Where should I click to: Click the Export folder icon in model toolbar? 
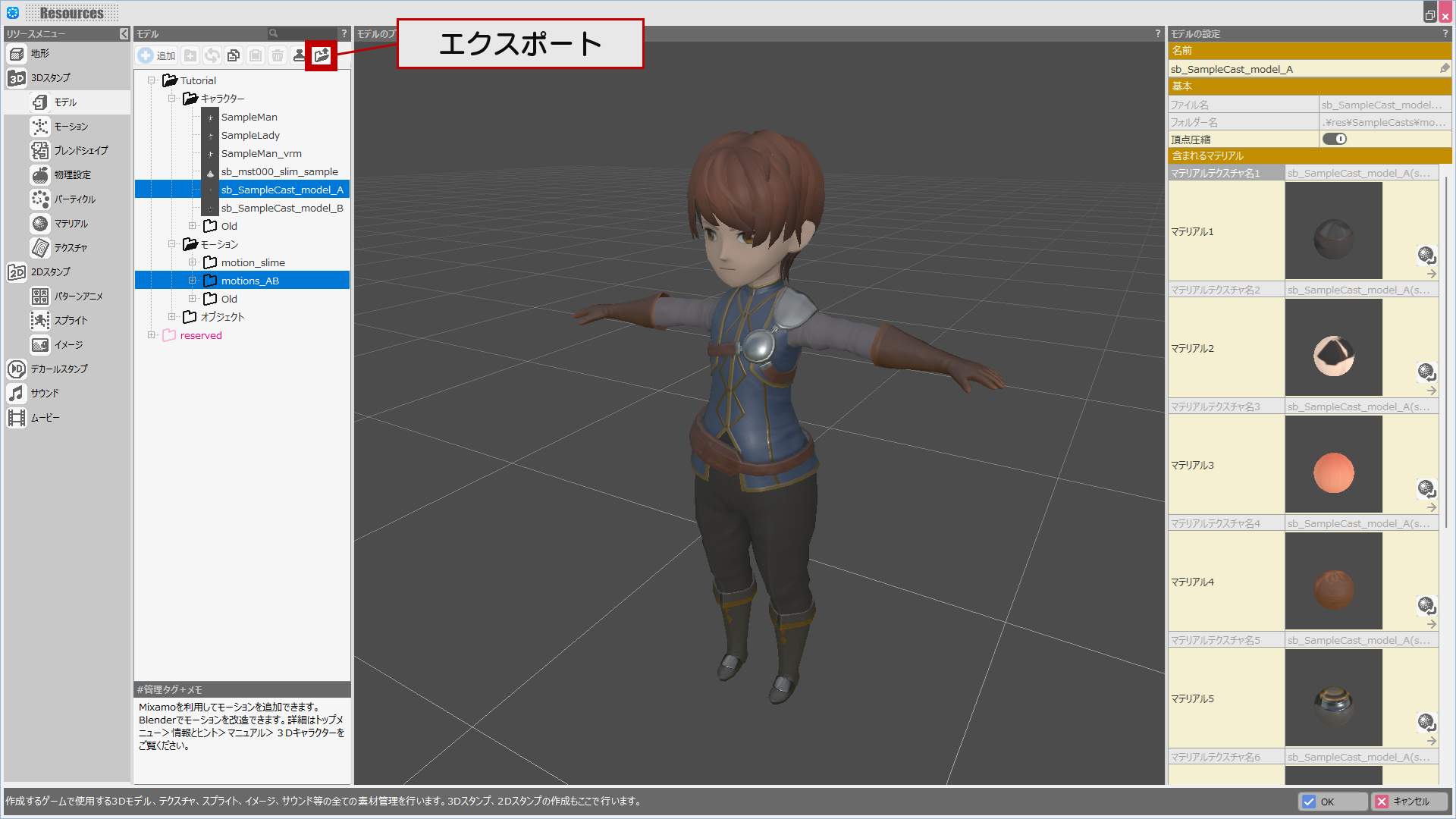tap(322, 55)
